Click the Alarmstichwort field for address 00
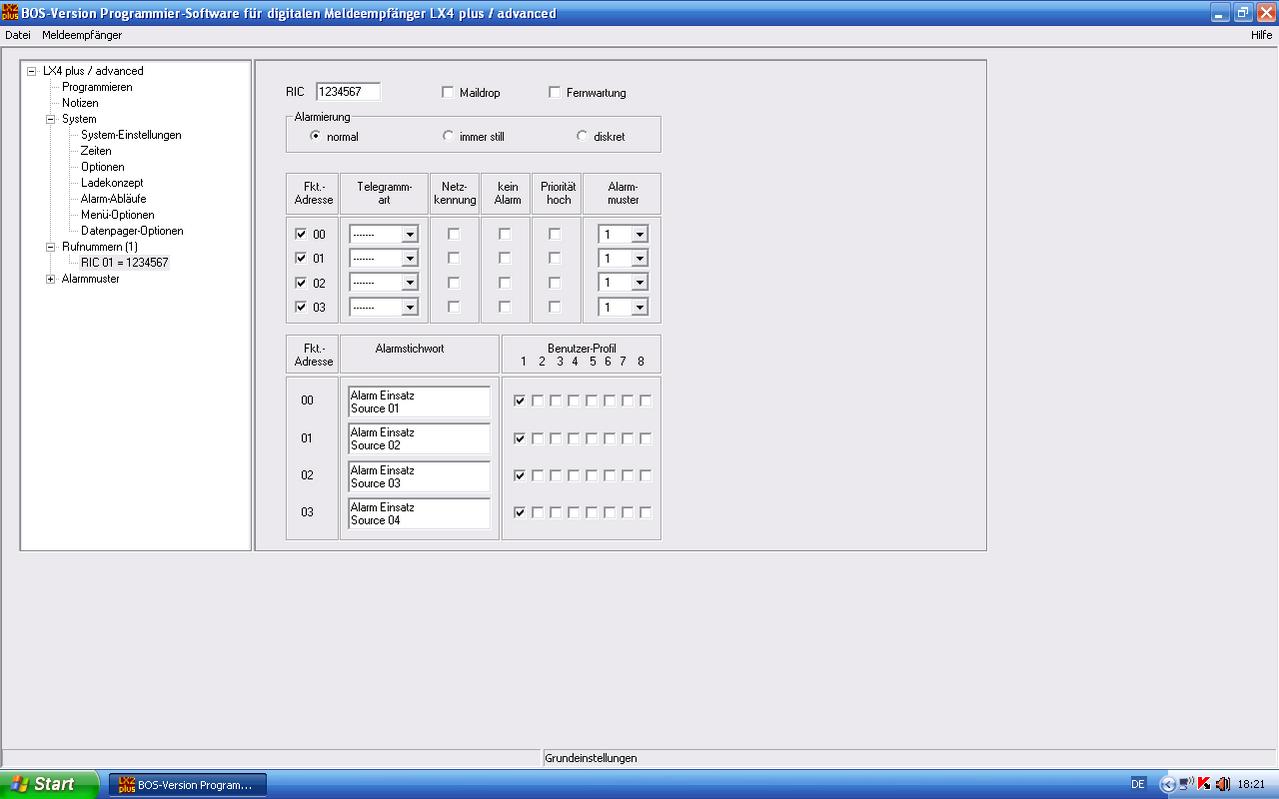The image size is (1279, 799). (419, 401)
